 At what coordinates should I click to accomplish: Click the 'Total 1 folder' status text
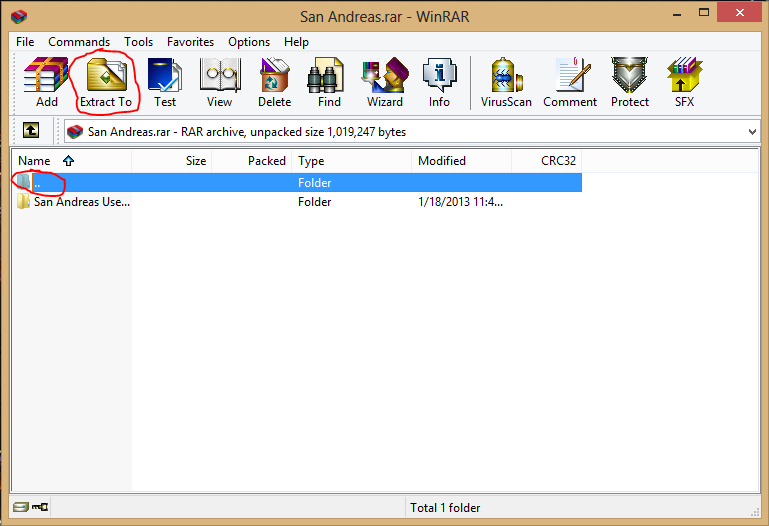[445, 508]
